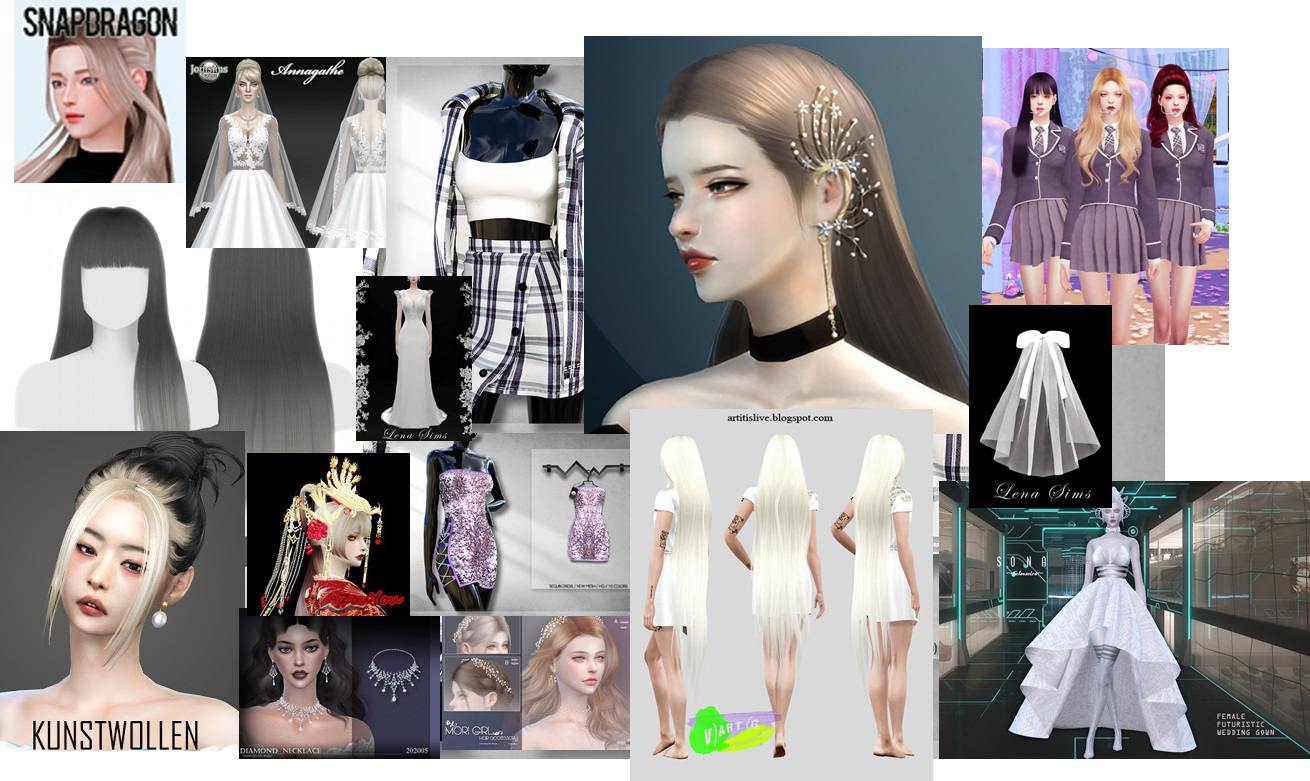Open the large gold ear hairpin portrait

[x=782, y=234]
